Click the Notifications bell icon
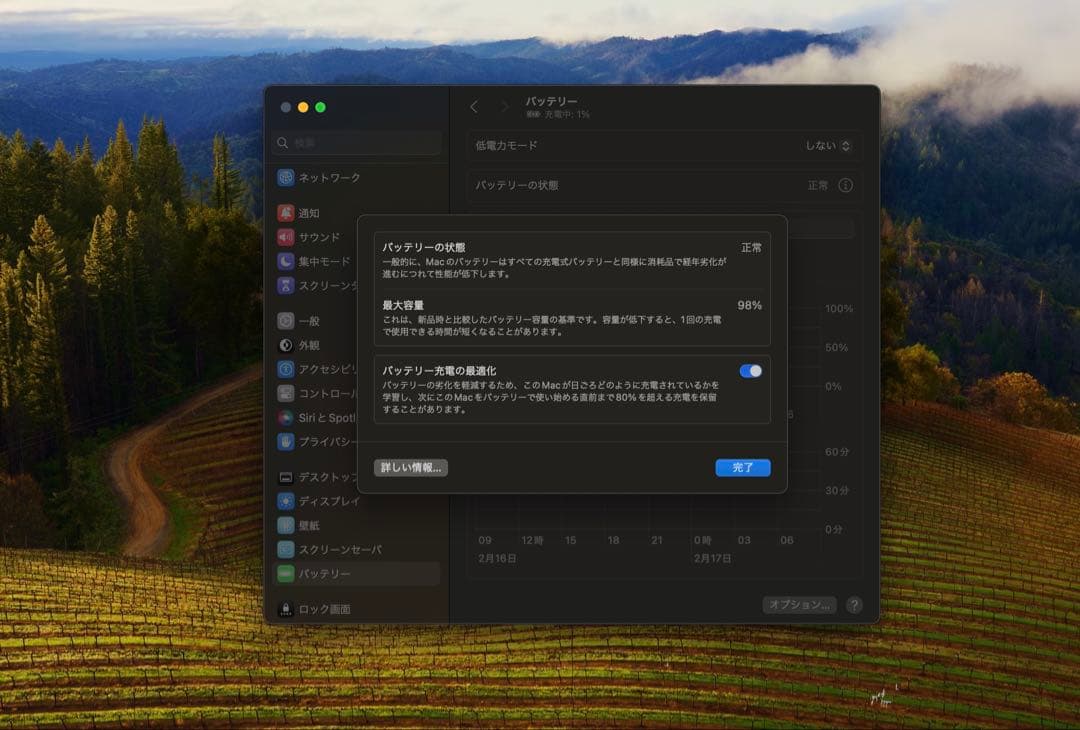This screenshot has width=1080, height=730. click(x=286, y=213)
